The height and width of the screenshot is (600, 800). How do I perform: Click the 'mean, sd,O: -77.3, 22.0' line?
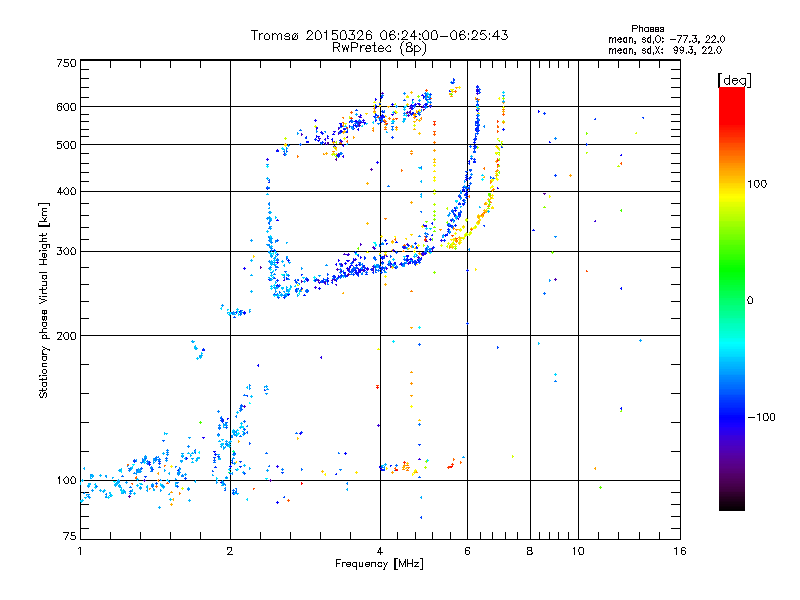pos(666,39)
